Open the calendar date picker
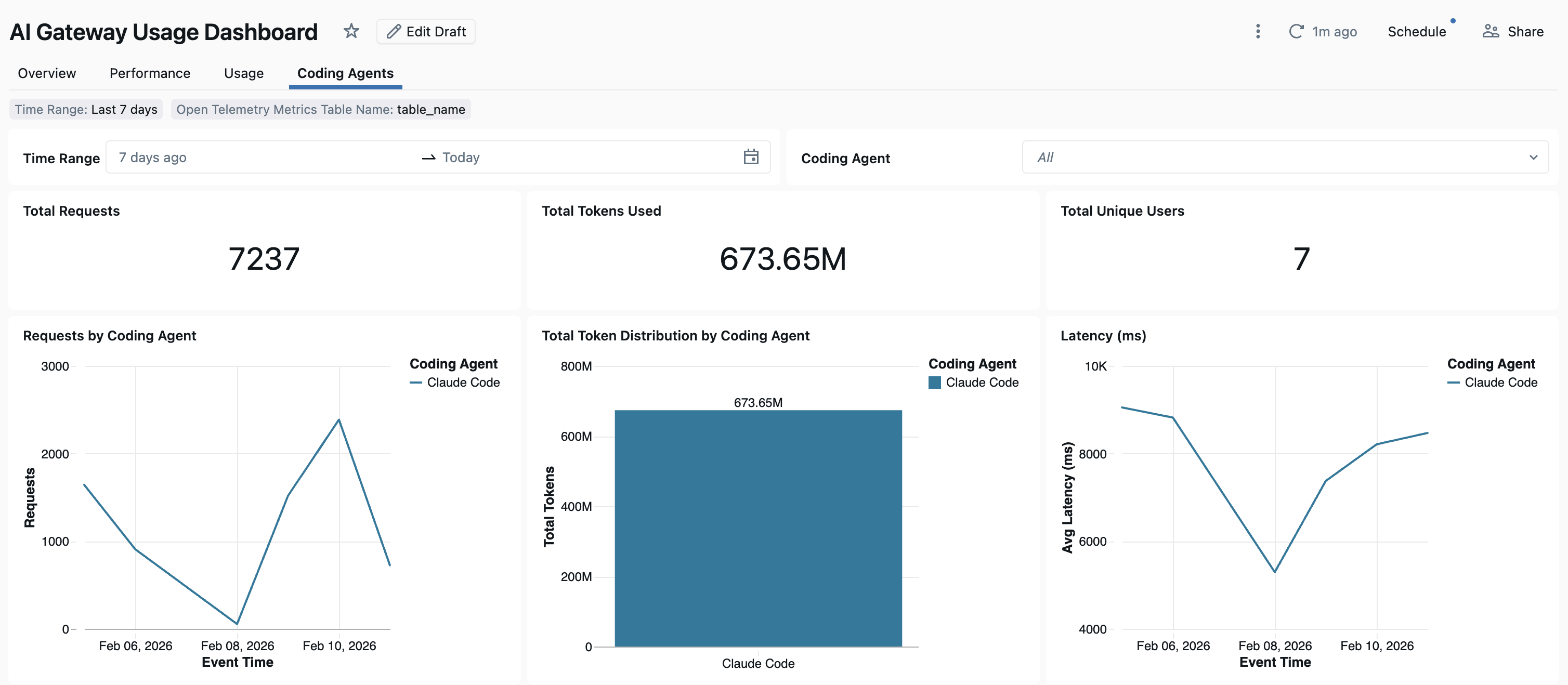This screenshot has width=1568, height=685. point(752,157)
